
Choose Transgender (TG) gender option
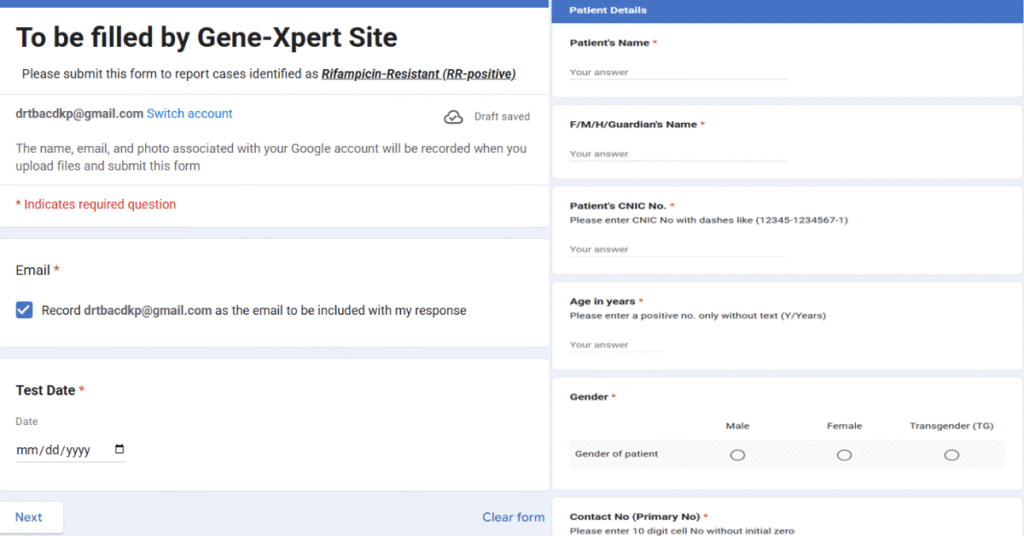[x=951, y=455]
